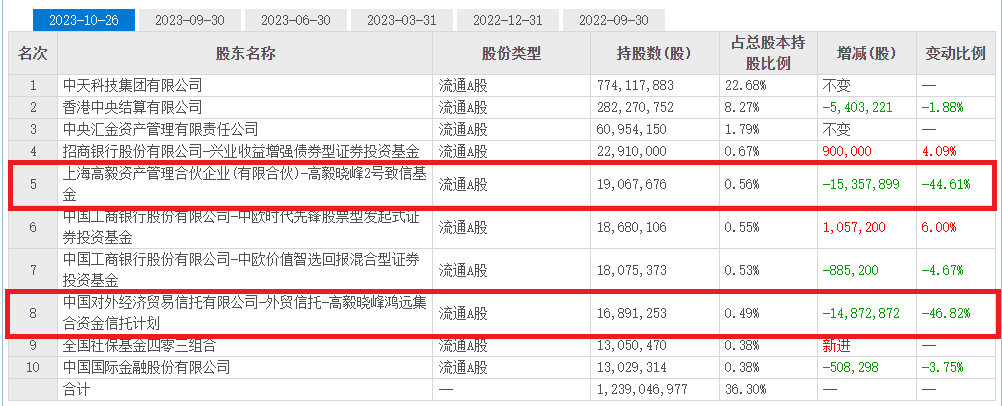This screenshot has height=406, width=1002.
Task: Click red change value 1,057,200
Action: [x=853, y=227]
